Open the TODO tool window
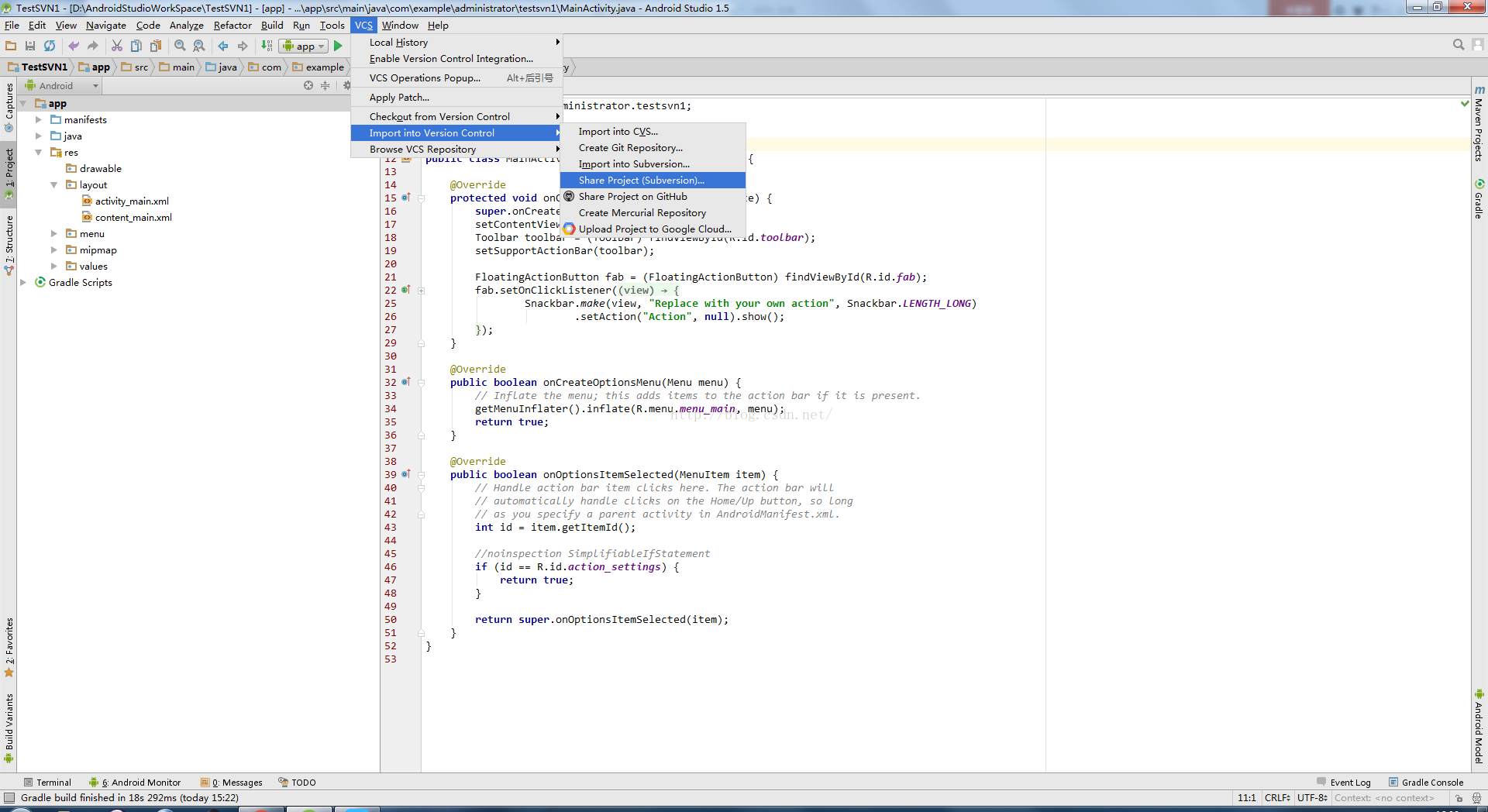The width and height of the screenshot is (1488, 812). (x=298, y=782)
